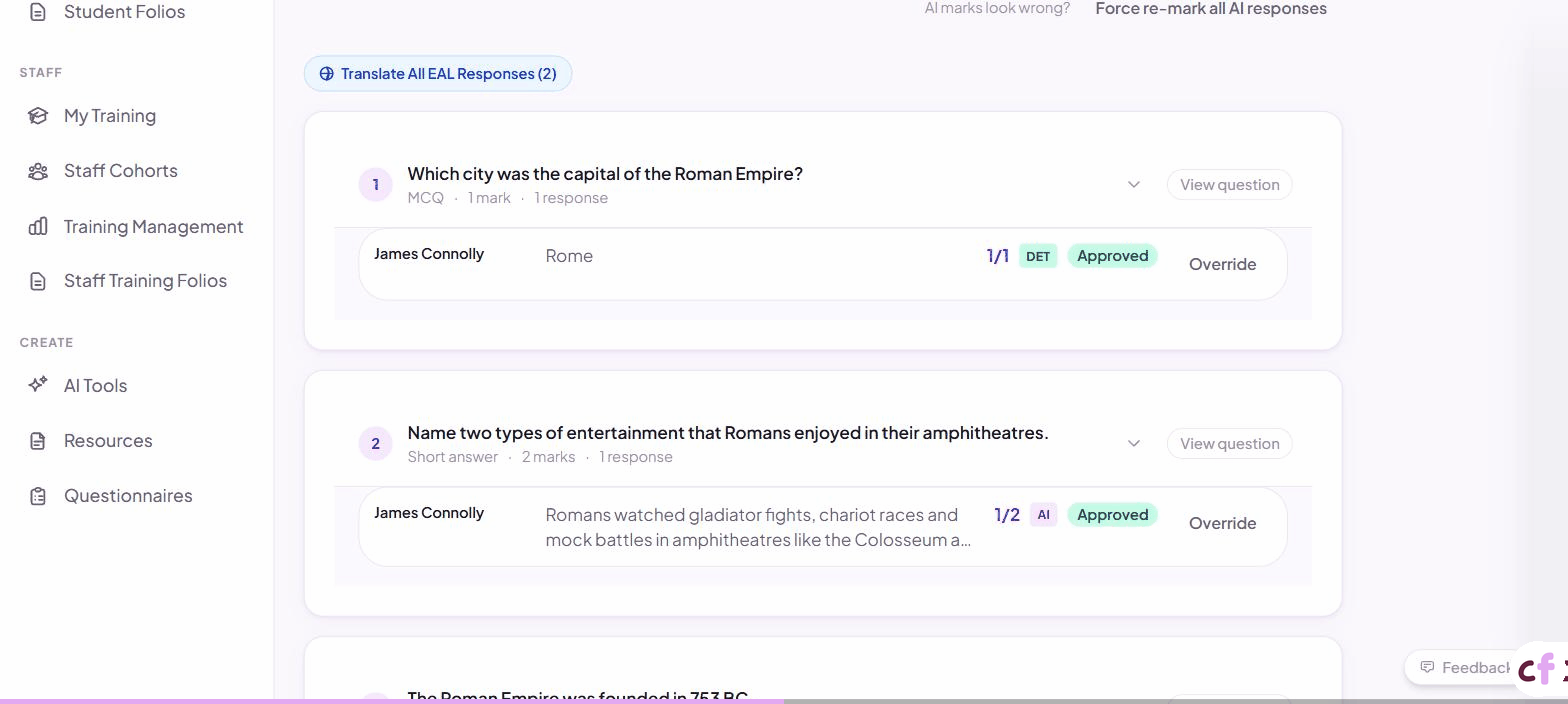This screenshot has height=704, width=1568.
Task: Click the capital of the Roman Empire question title
Action: click(605, 174)
